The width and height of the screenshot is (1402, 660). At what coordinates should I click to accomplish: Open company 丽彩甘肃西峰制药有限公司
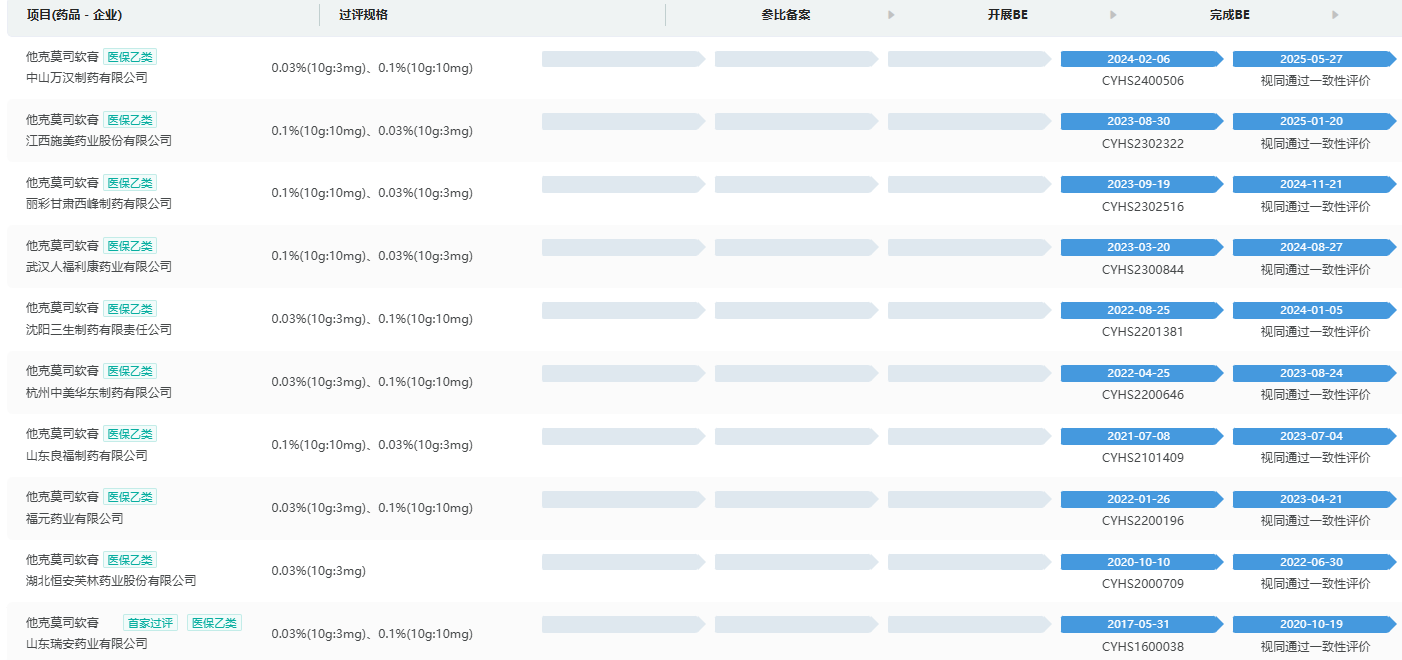(99, 204)
